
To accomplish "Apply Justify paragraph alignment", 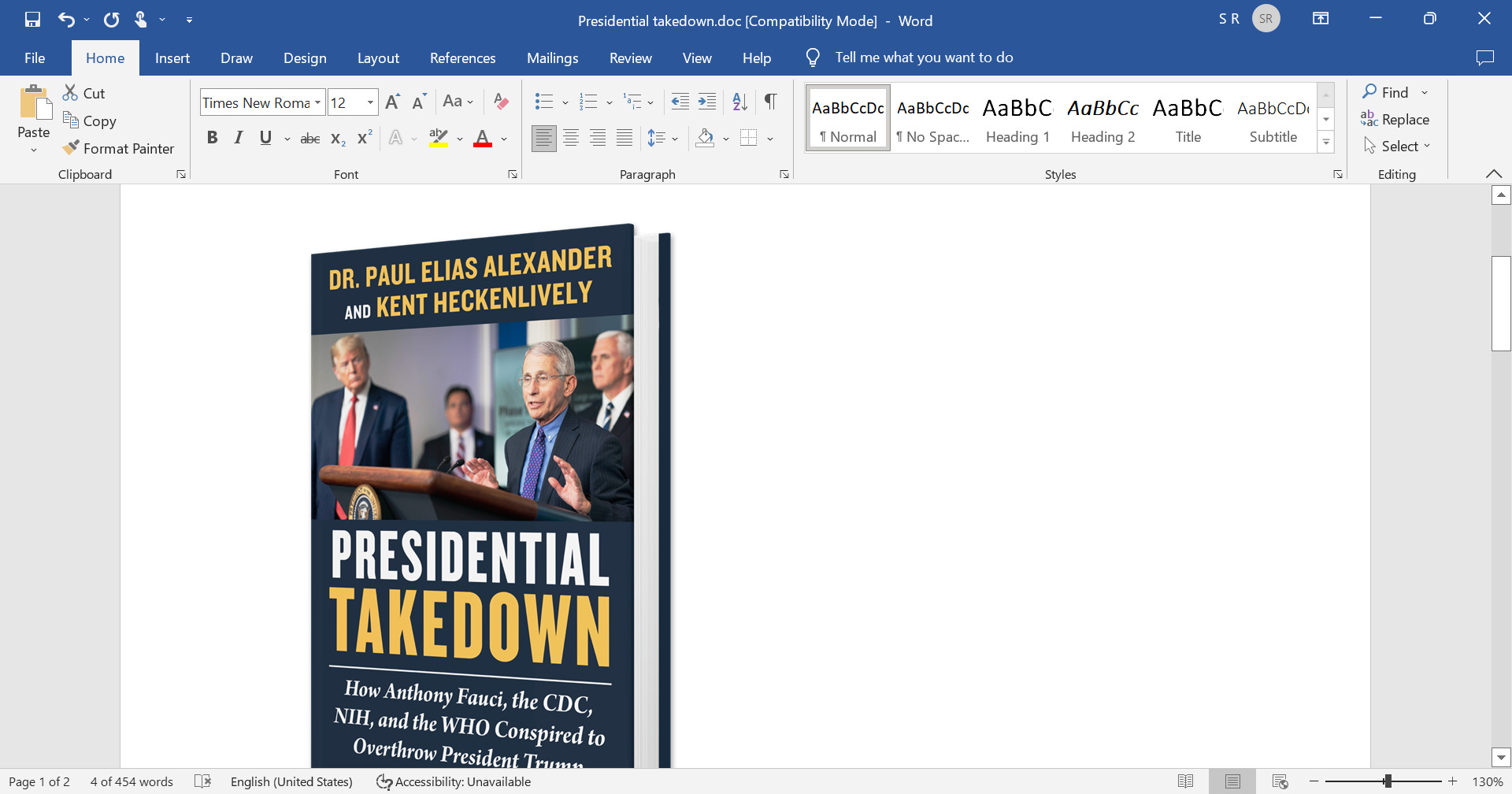I will coord(624,139).
